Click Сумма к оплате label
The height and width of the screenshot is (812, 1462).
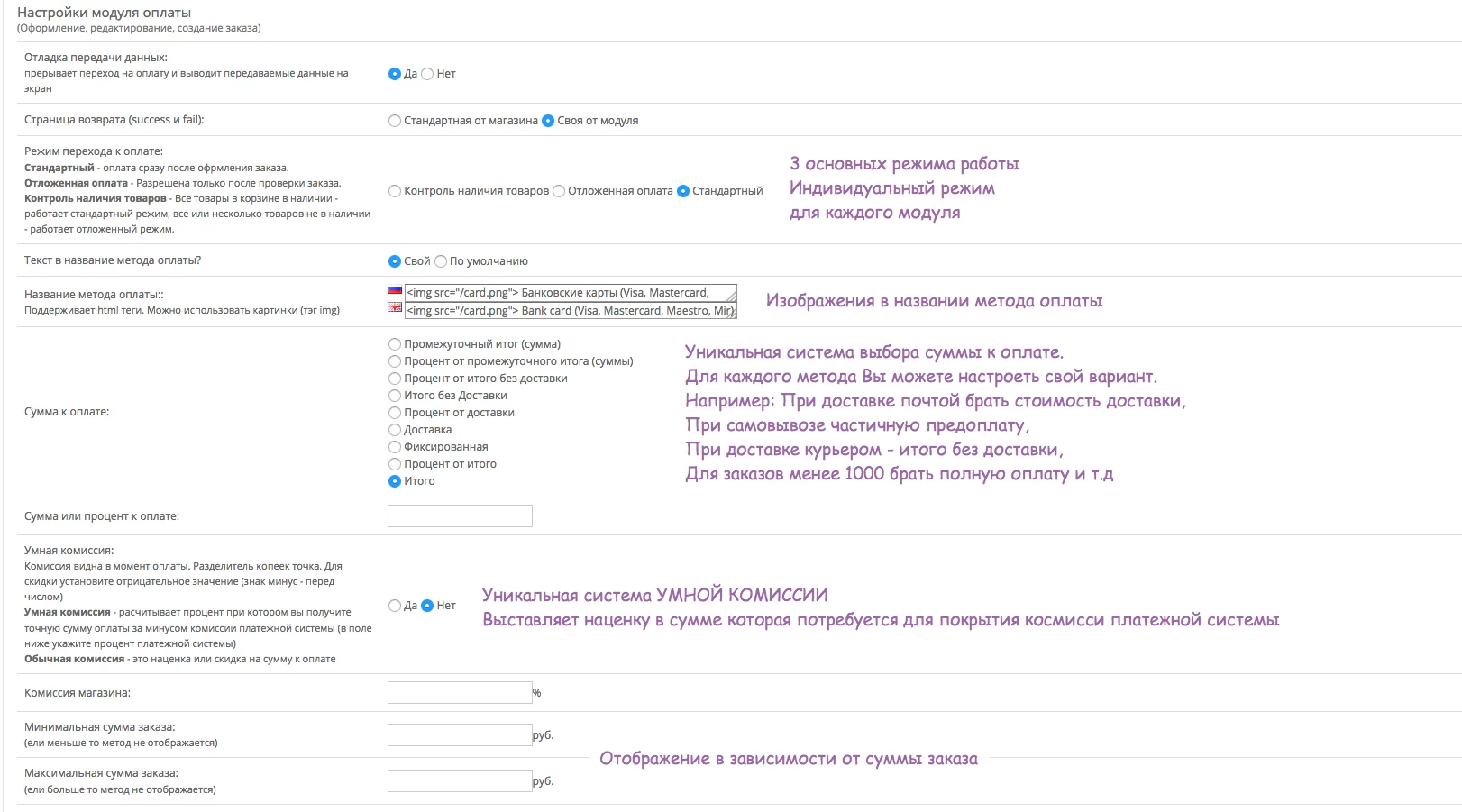coord(67,412)
